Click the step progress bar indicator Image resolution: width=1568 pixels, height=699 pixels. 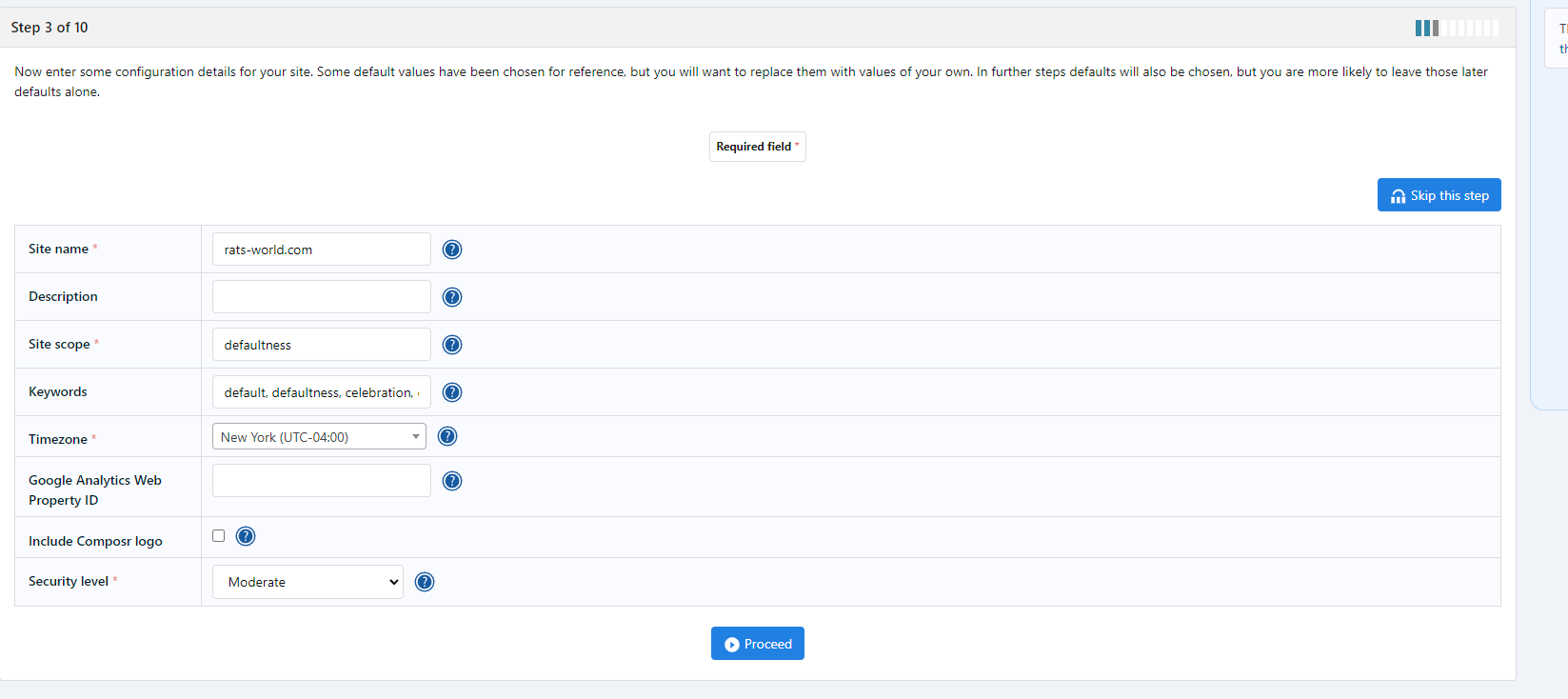(x=1457, y=28)
